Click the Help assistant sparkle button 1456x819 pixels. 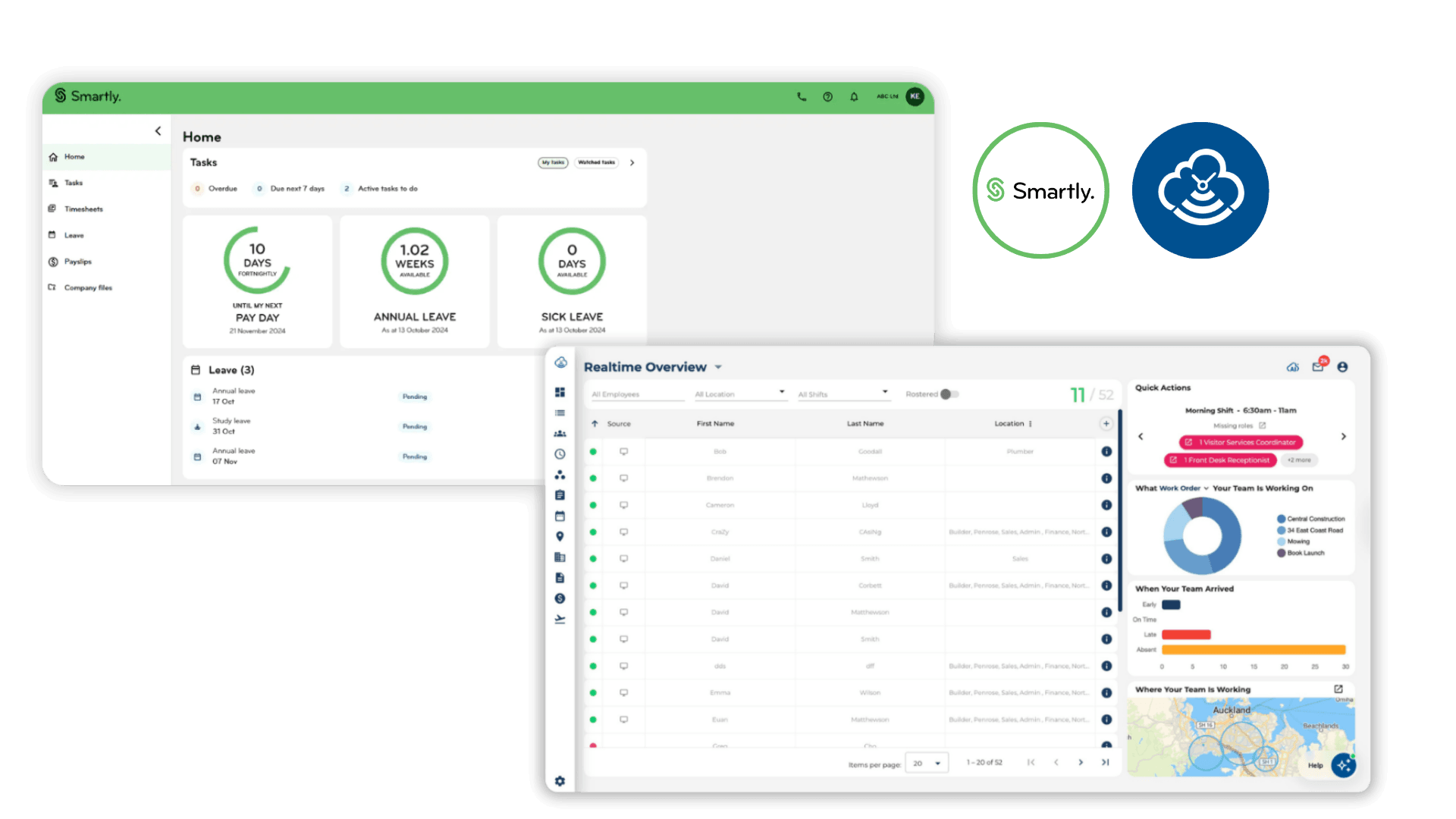(x=1344, y=765)
